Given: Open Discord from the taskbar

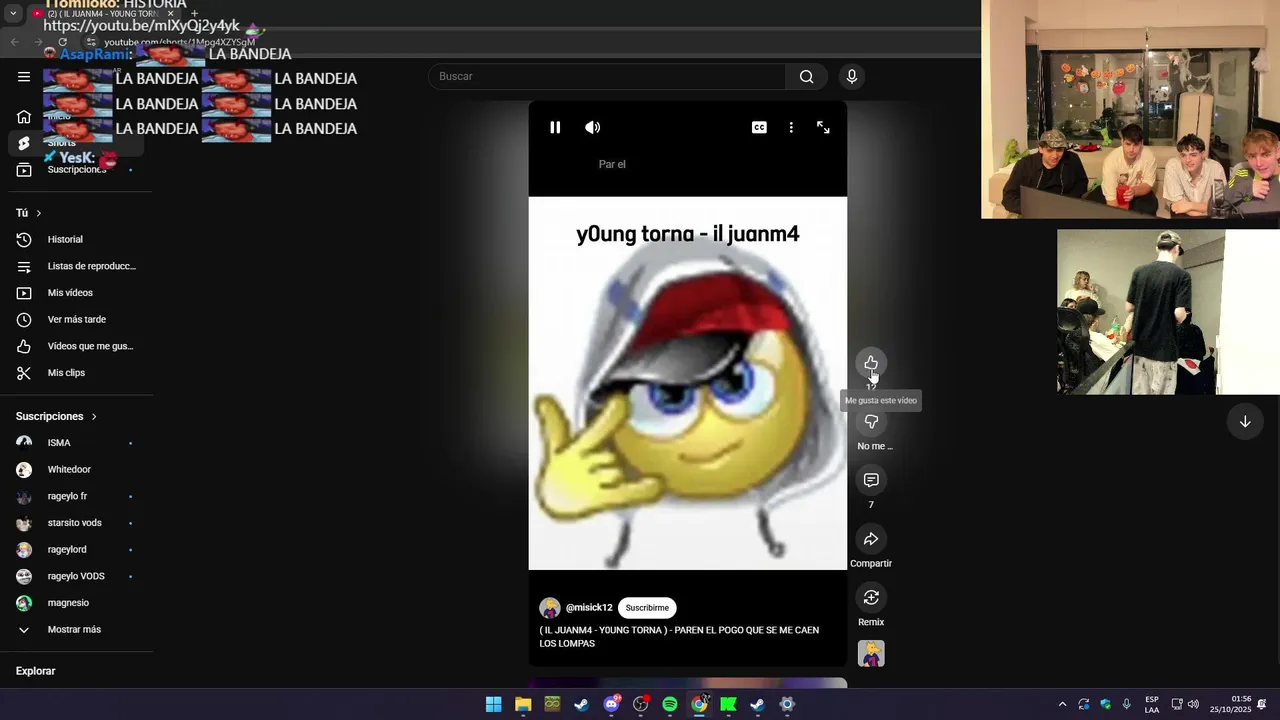Looking at the screenshot, I should coord(611,704).
